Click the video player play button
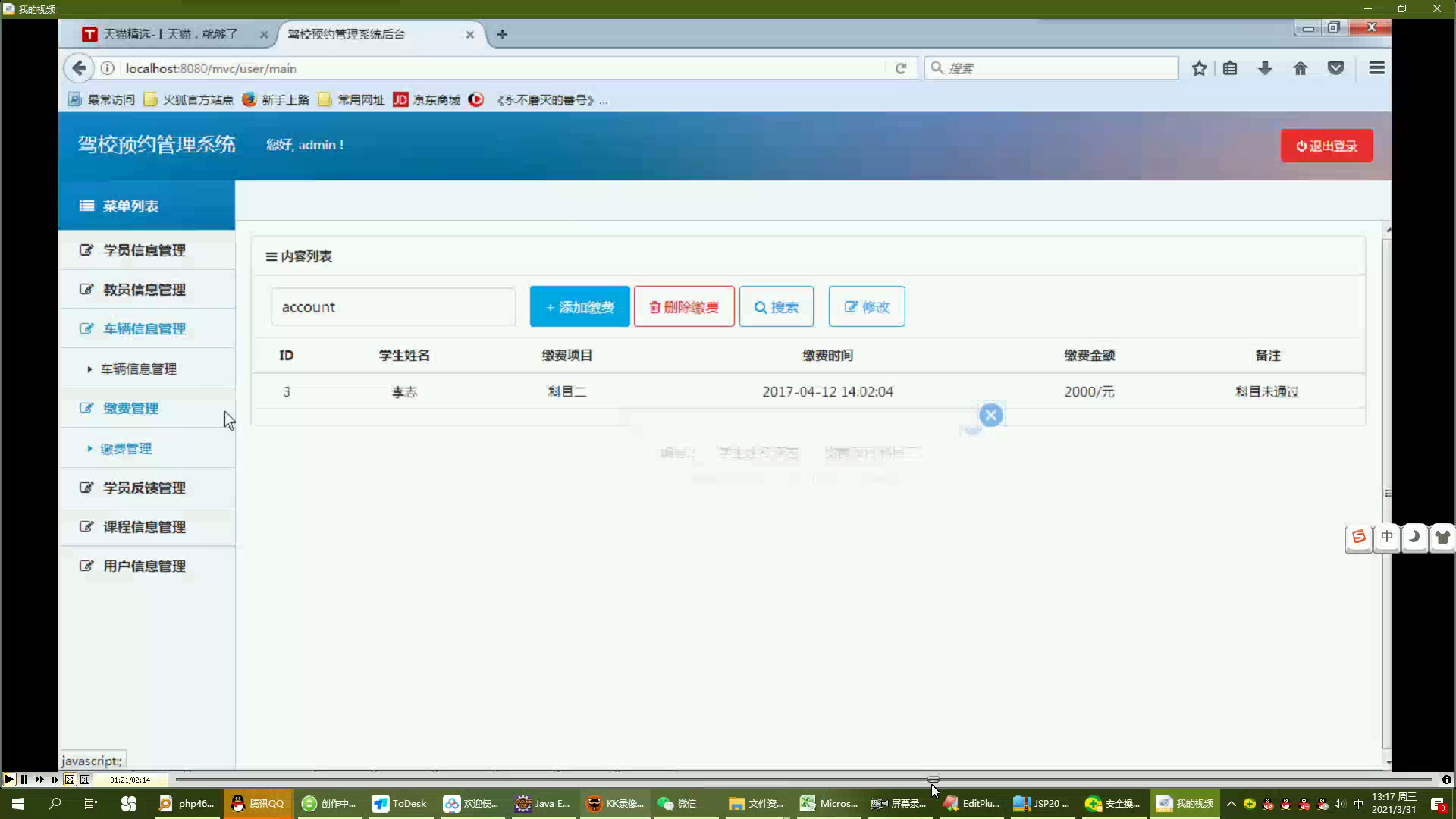This screenshot has height=819, width=1456. coord(9,780)
